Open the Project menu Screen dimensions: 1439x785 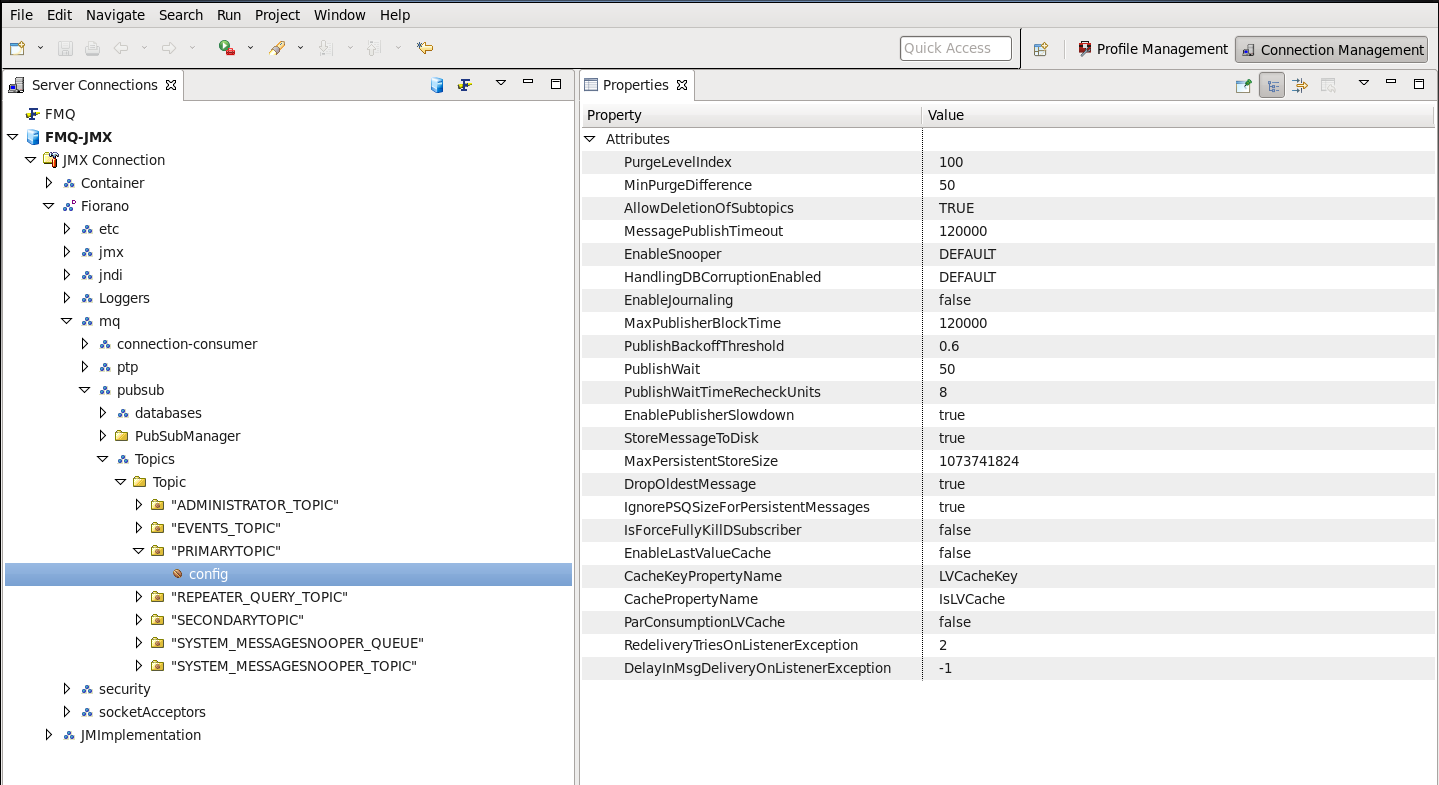click(277, 15)
